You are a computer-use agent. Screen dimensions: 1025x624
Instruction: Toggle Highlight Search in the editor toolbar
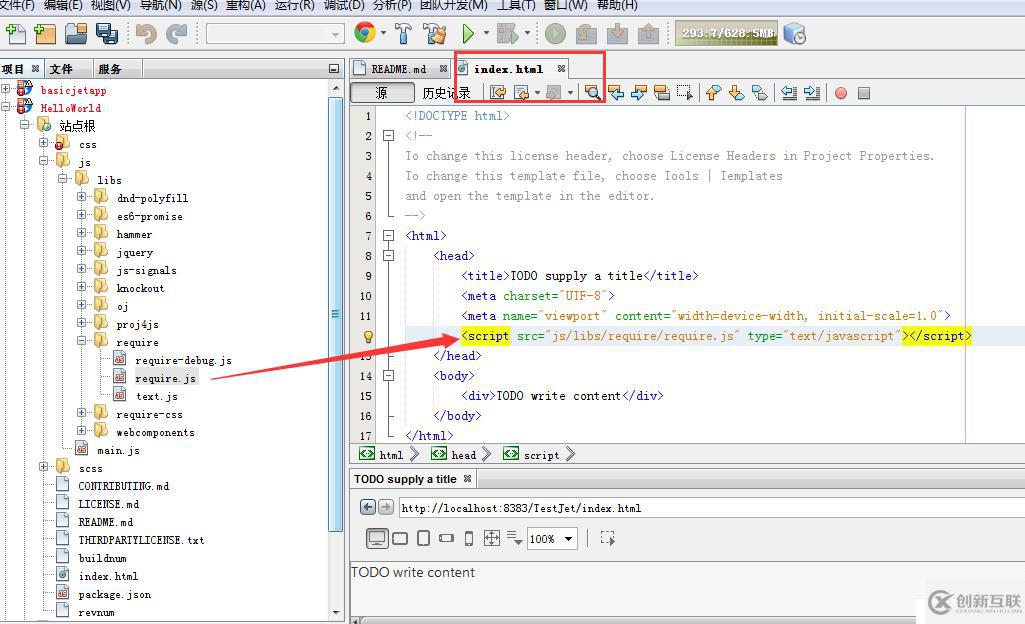[x=662, y=93]
